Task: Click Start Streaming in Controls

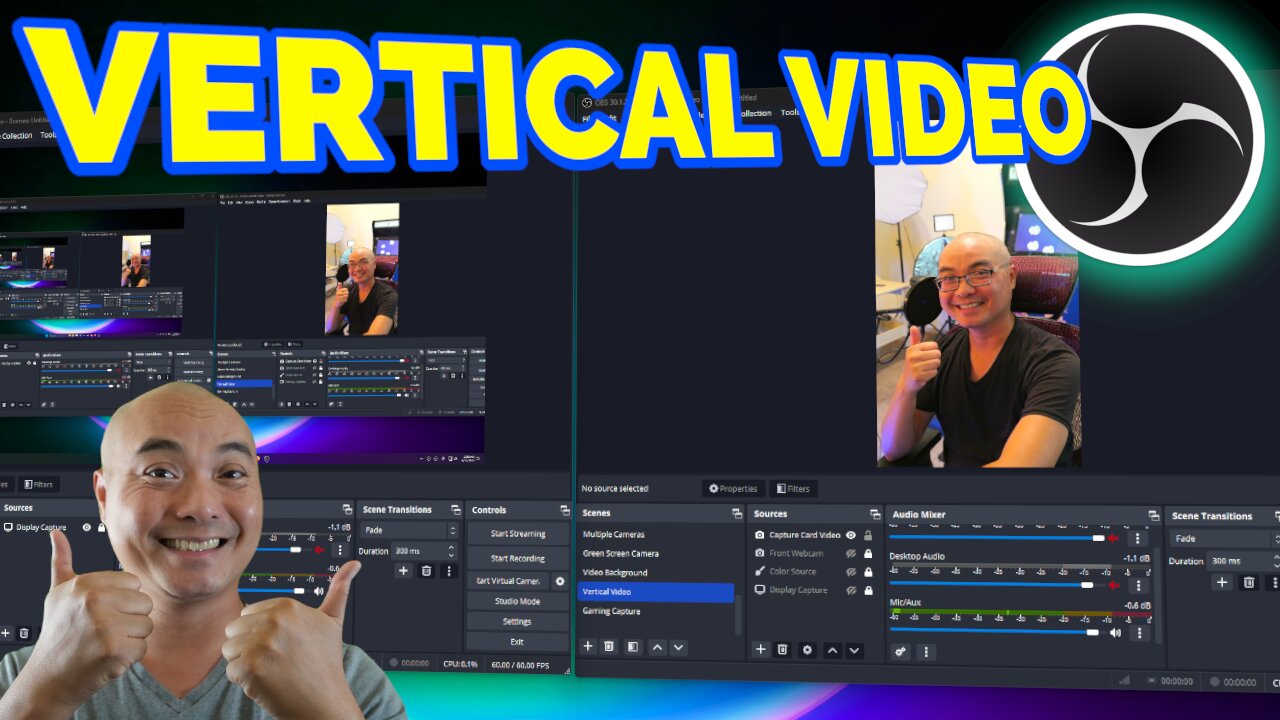Action: [x=517, y=534]
